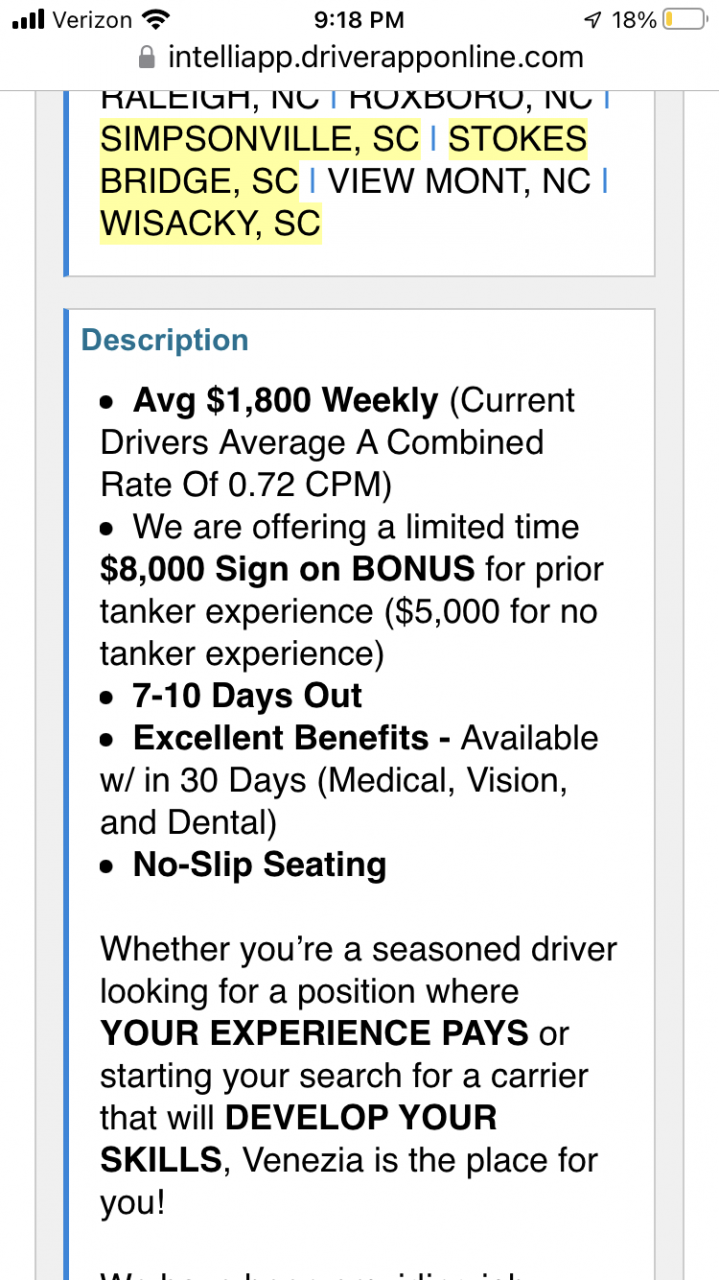Click the $8,000 Sign on BONUS text

[287, 569]
